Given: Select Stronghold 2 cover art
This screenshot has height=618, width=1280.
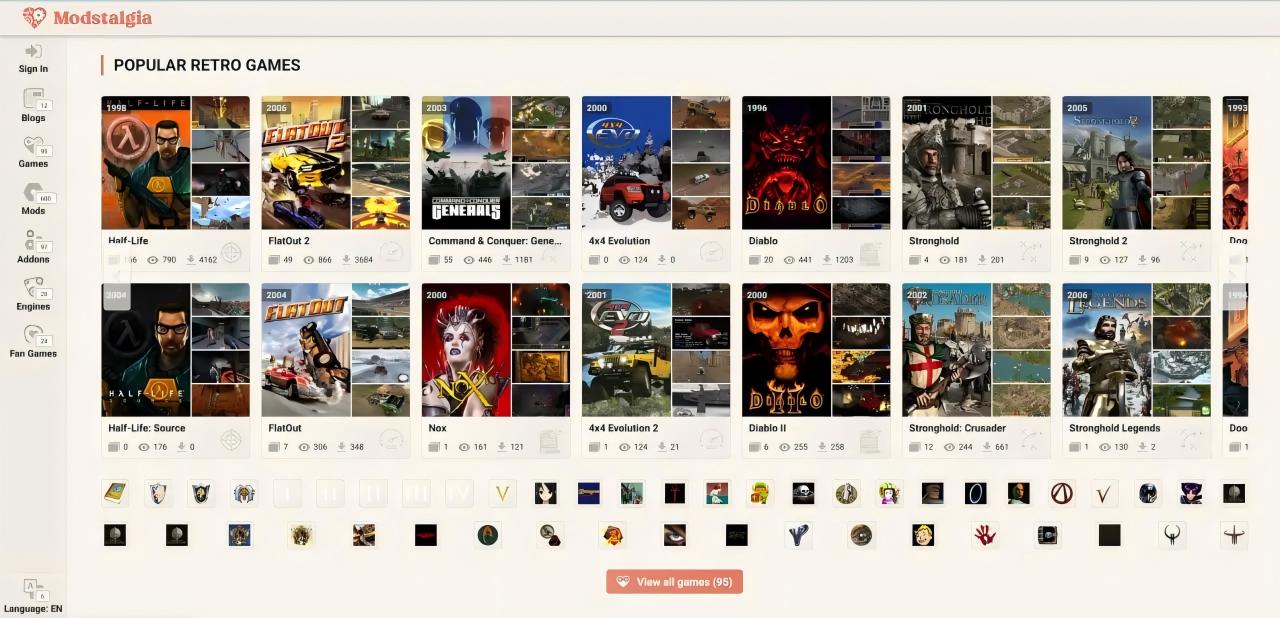Looking at the screenshot, I should [1106, 163].
